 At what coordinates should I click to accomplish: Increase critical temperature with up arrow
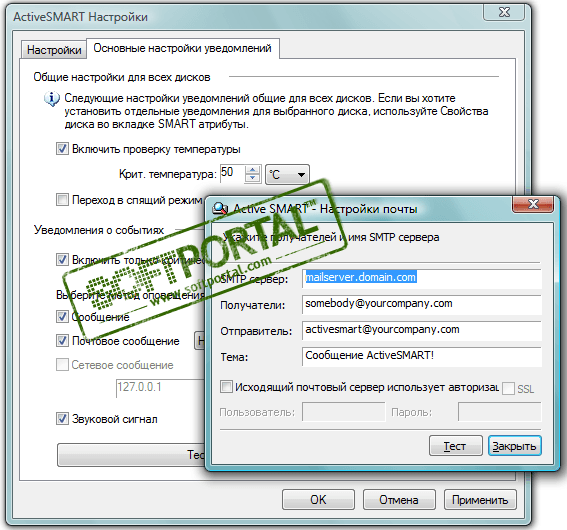coord(252,170)
